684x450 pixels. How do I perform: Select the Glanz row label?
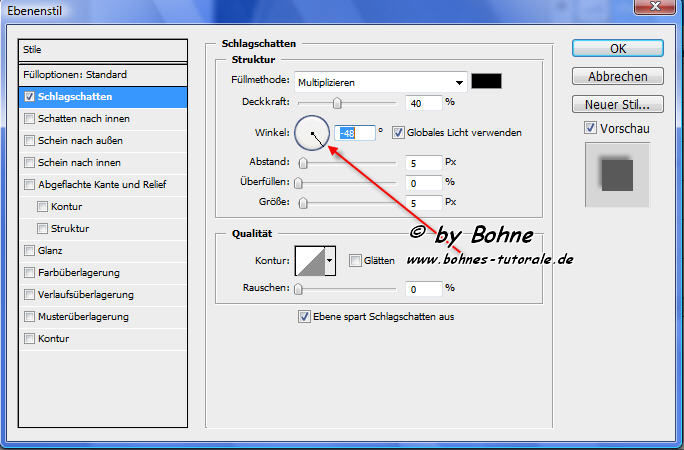(x=50, y=251)
